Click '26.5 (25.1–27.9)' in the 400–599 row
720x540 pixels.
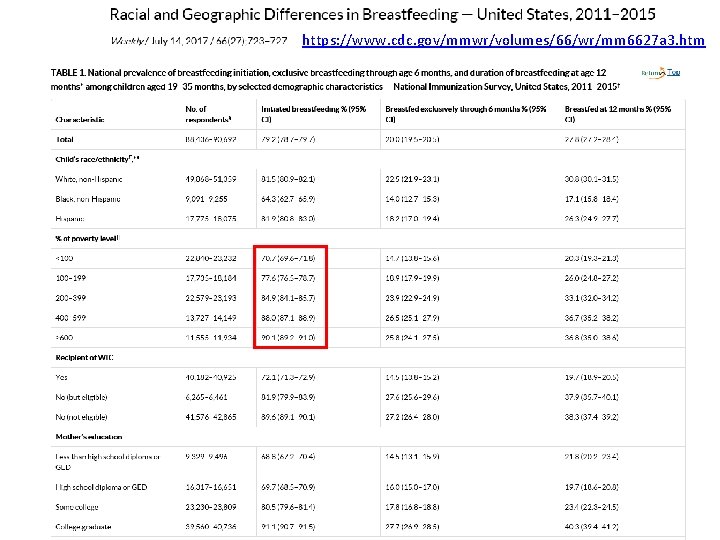pos(412,318)
